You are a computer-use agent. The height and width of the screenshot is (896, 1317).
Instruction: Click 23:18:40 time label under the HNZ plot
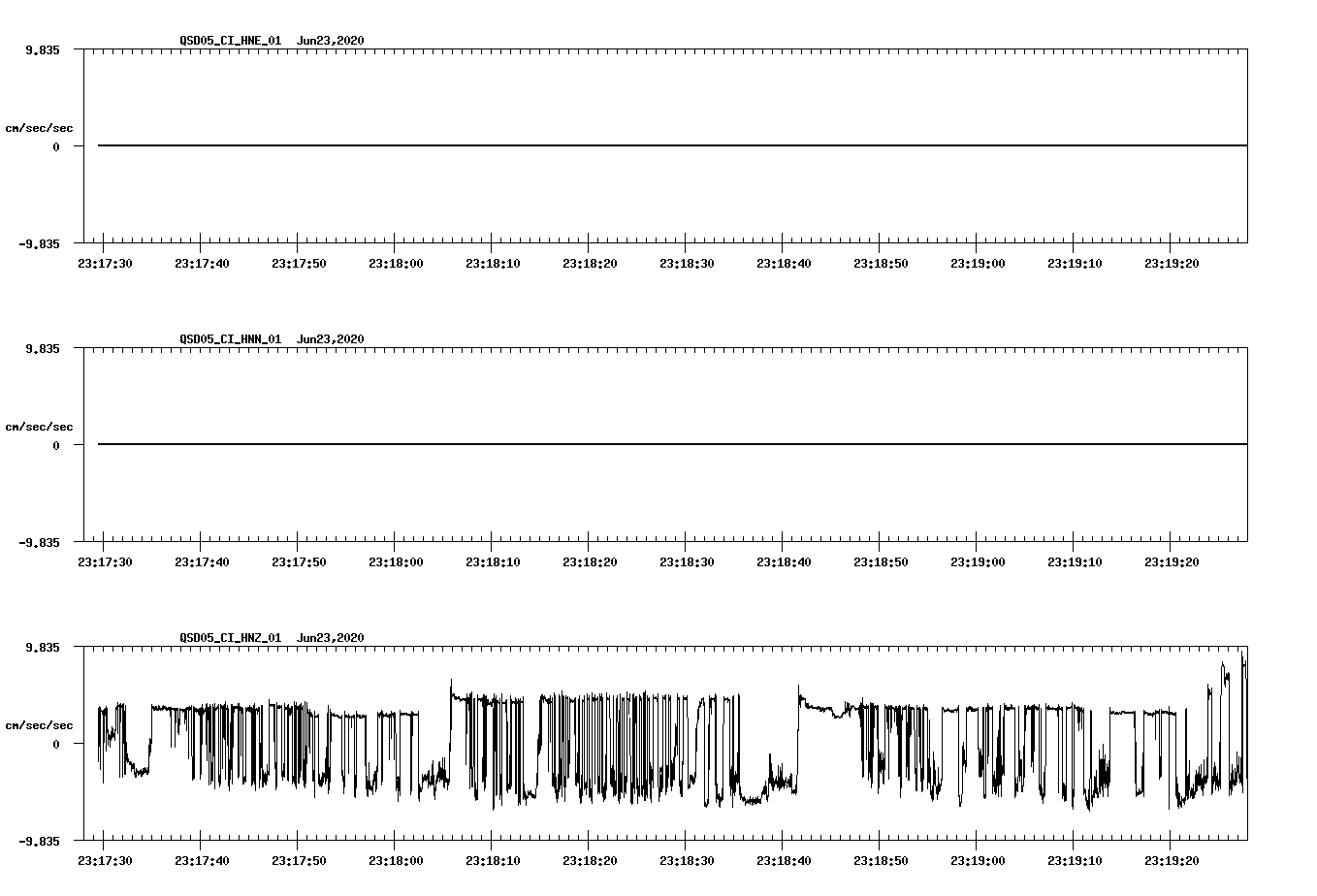784,860
